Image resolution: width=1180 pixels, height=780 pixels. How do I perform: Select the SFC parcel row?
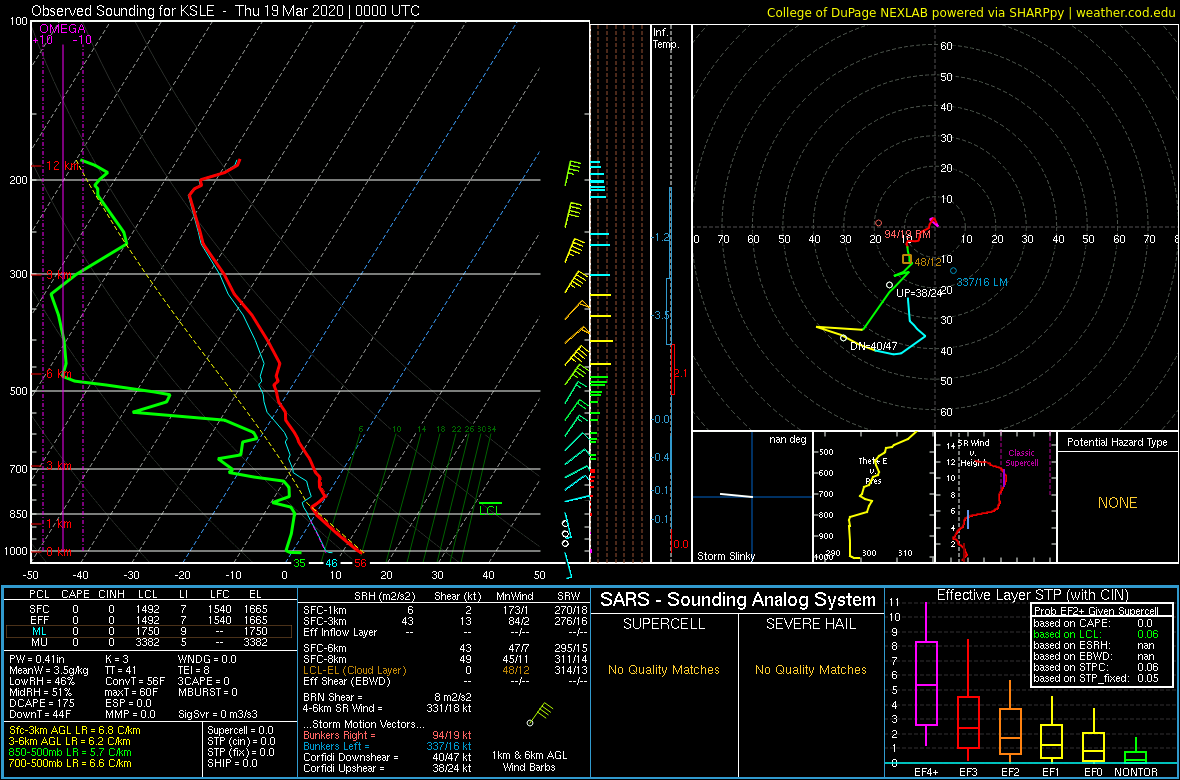149,608
